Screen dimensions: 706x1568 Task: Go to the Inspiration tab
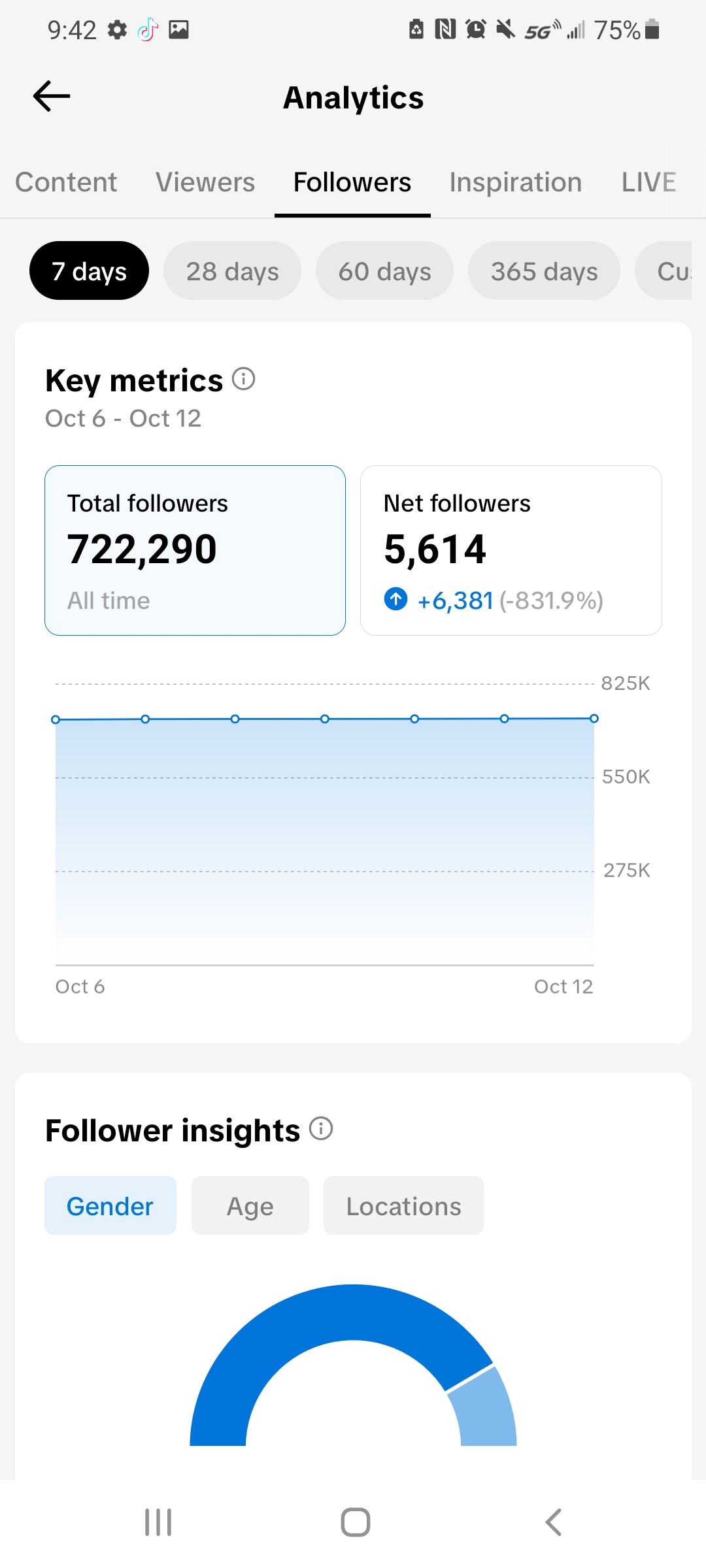[x=515, y=182]
